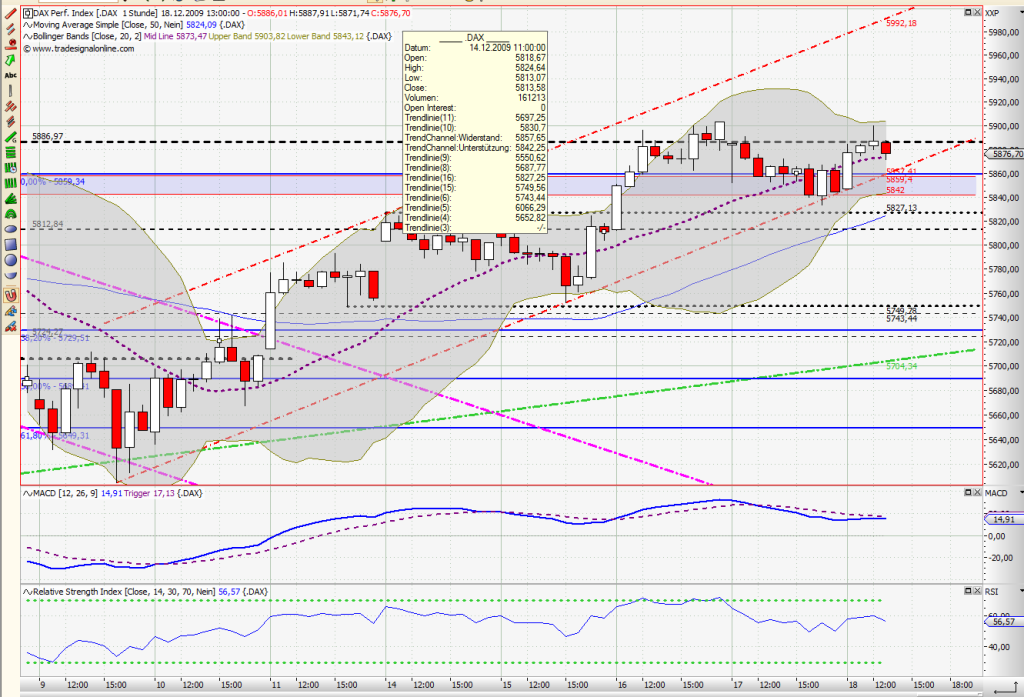Open the RSI scale dropdown arrow
The height and width of the screenshot is (697, 1024).
[x=1020, y=590]
